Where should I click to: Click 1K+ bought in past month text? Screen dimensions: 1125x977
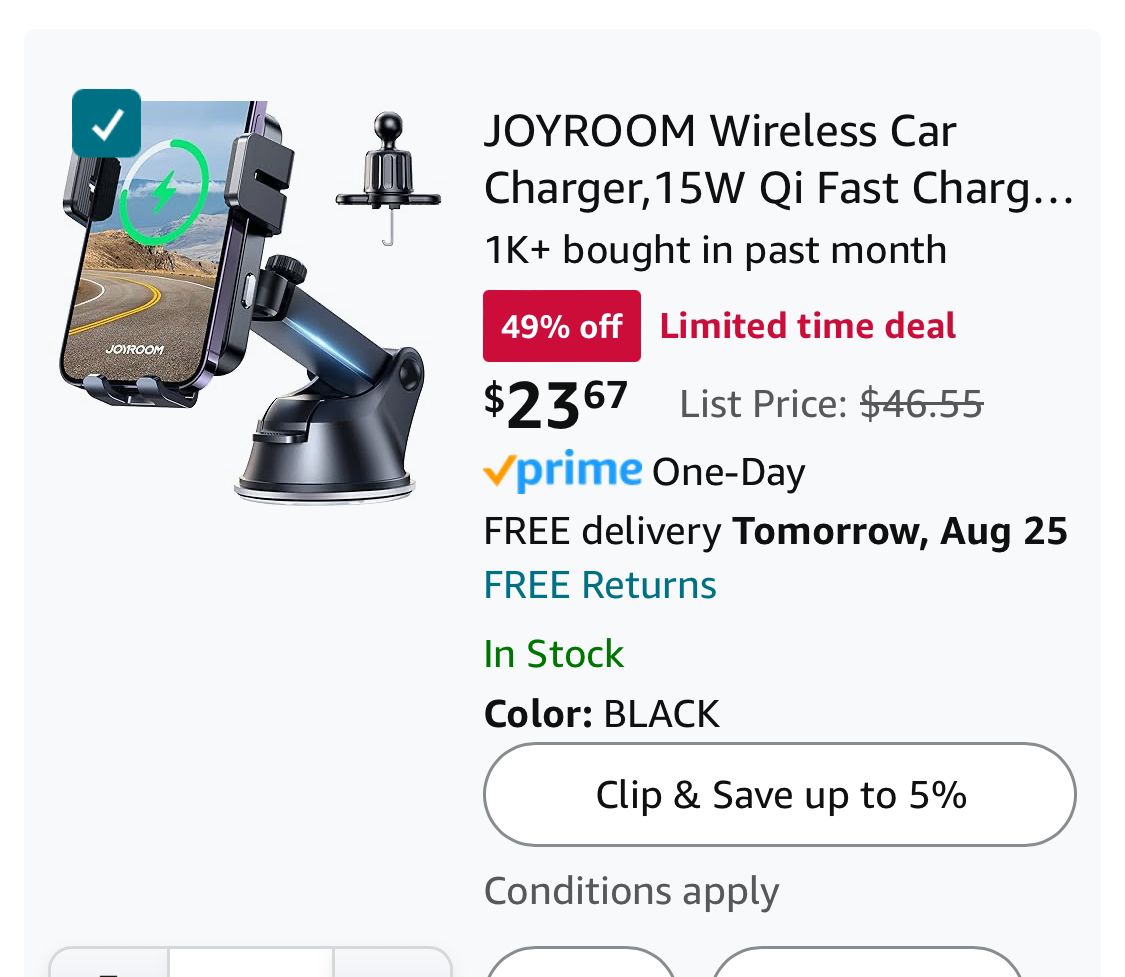(715, 250)
